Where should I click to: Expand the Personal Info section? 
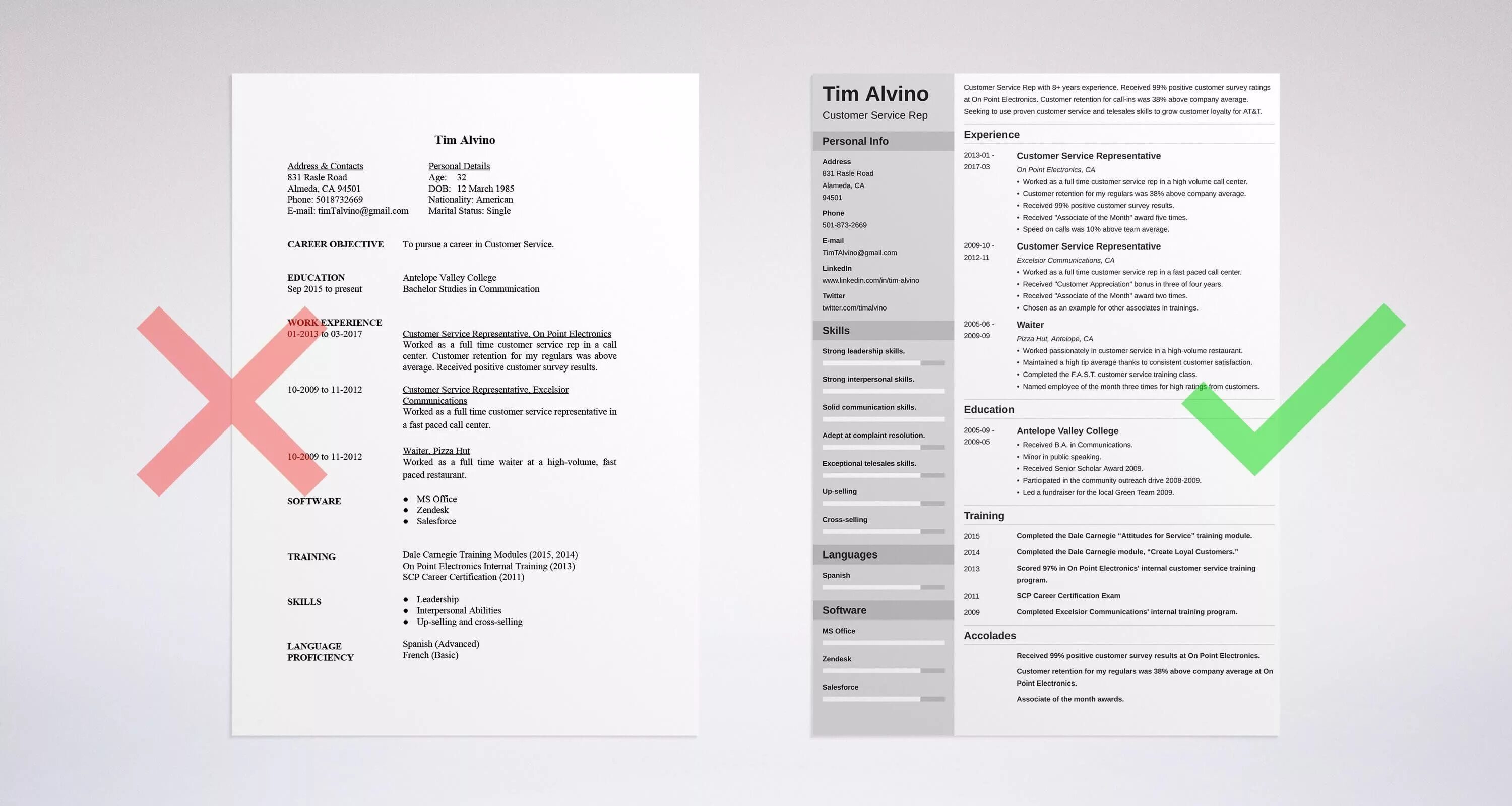[x=883, y=140]
